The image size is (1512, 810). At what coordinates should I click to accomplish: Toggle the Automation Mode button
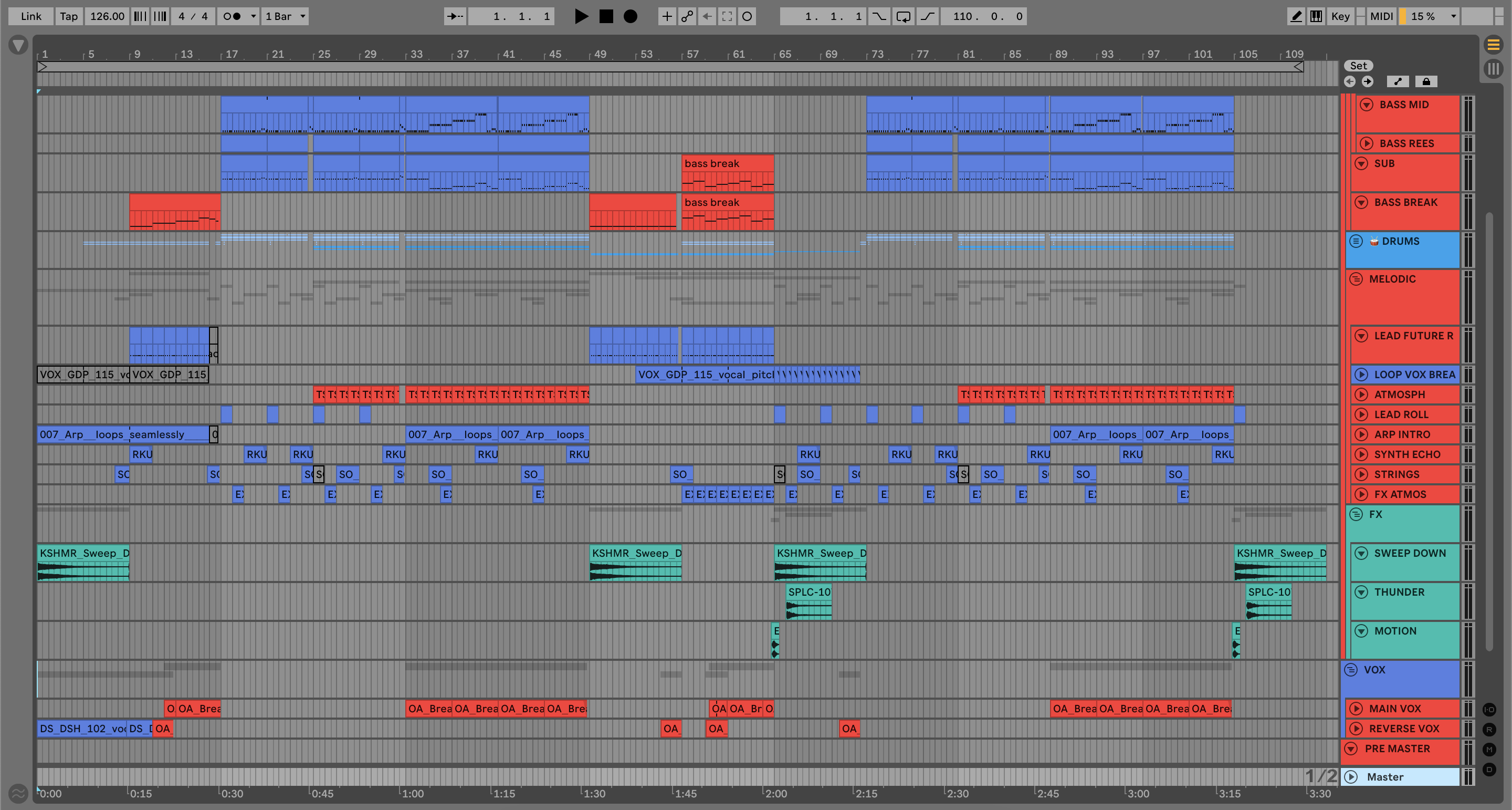pyautogui.click(x=1398, y=81)
